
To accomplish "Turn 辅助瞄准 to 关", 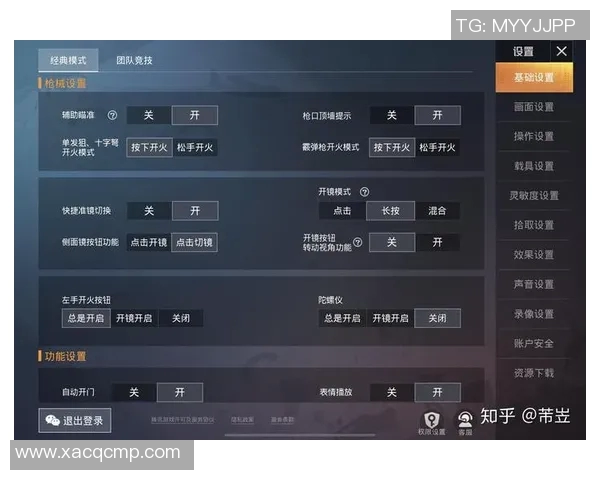I will coord(149,115).
